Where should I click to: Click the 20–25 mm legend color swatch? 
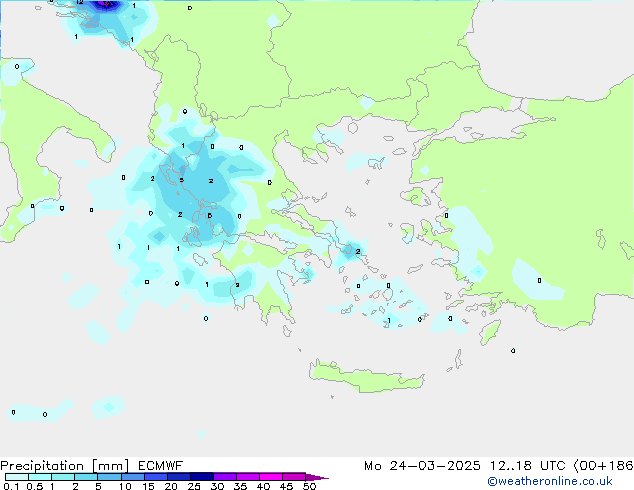coord(178,477)
